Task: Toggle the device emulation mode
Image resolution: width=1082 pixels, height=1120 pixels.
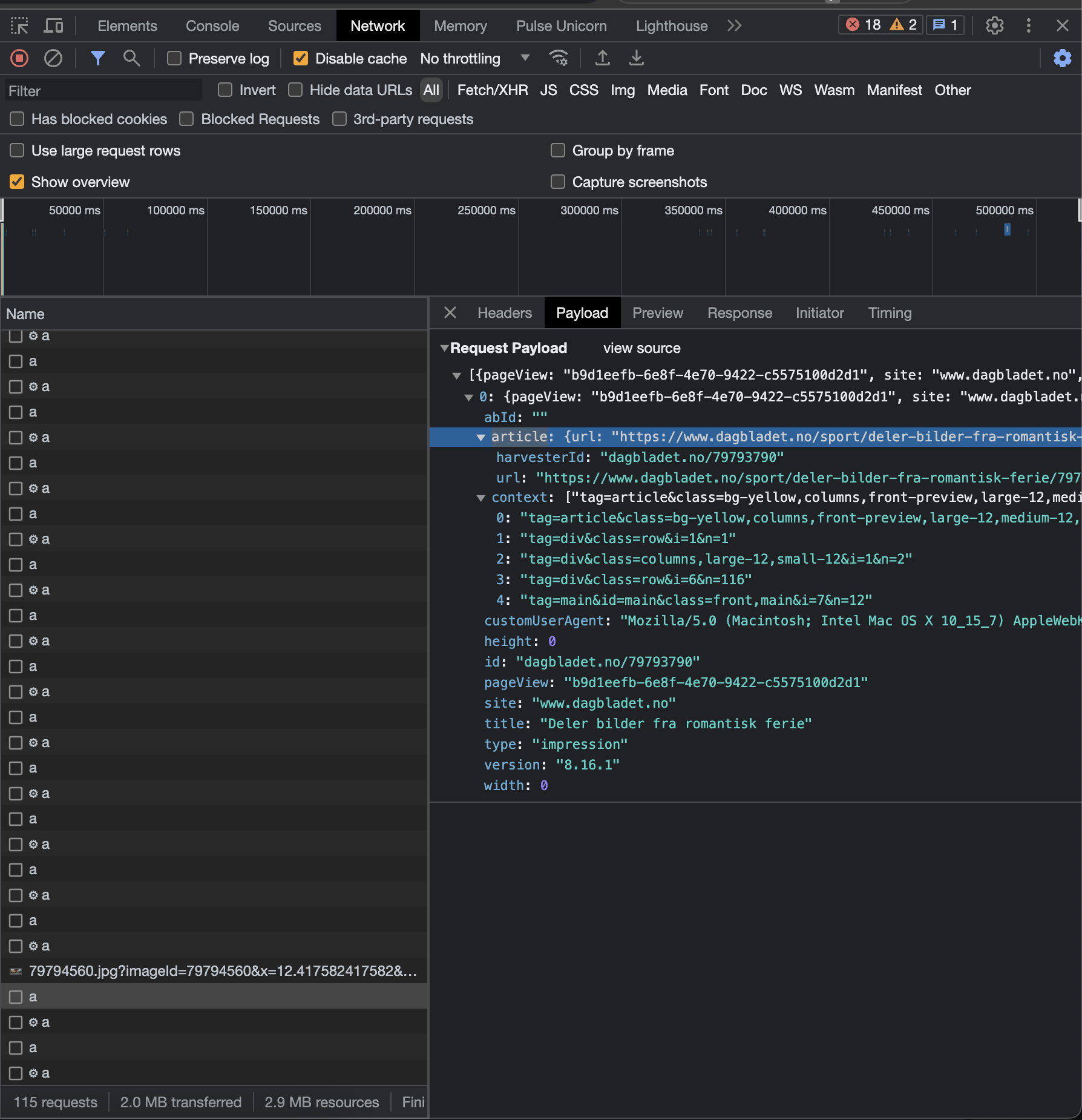Action: coord(53,25)
